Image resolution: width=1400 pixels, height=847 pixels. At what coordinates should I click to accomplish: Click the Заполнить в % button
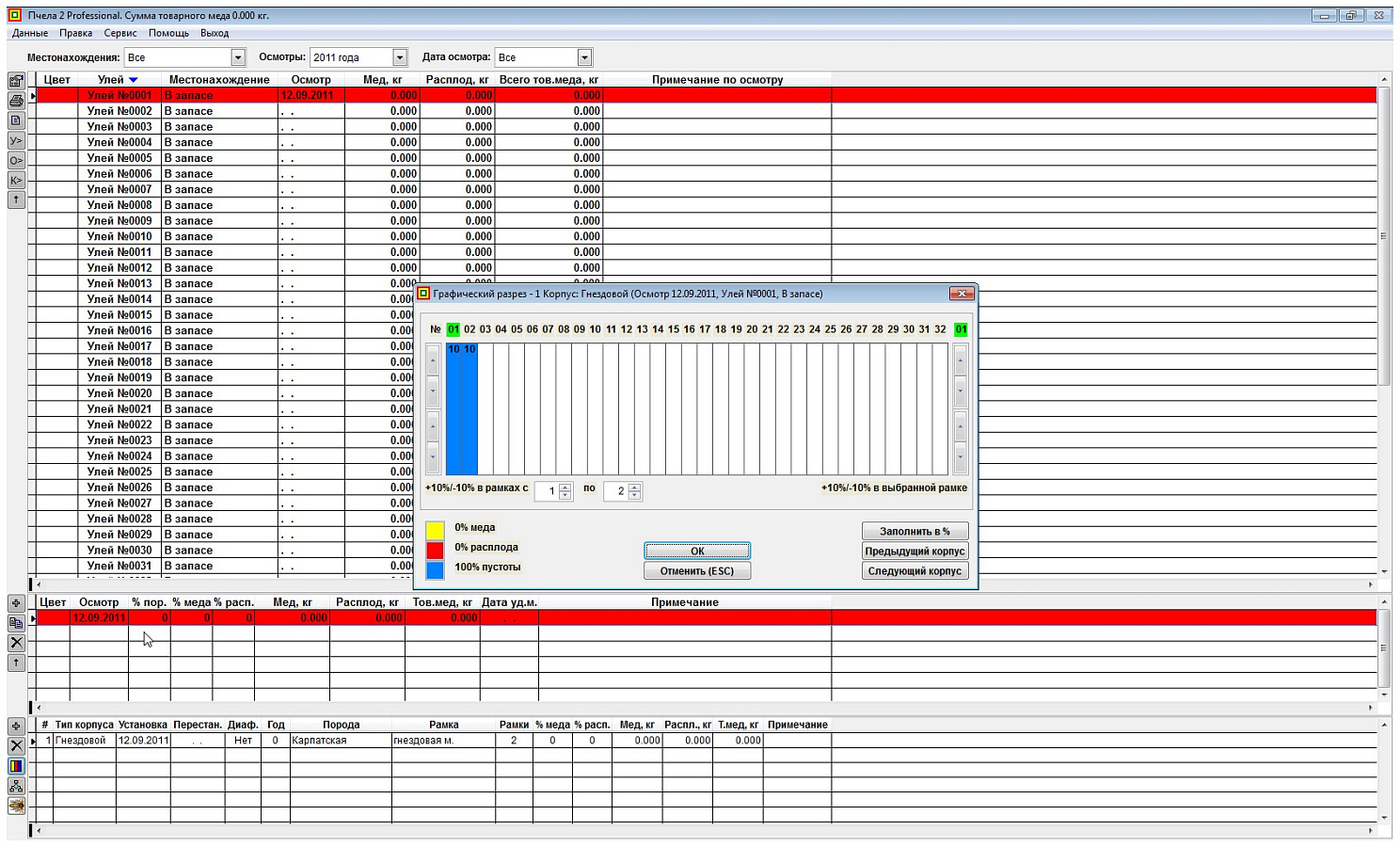(915, 532)
